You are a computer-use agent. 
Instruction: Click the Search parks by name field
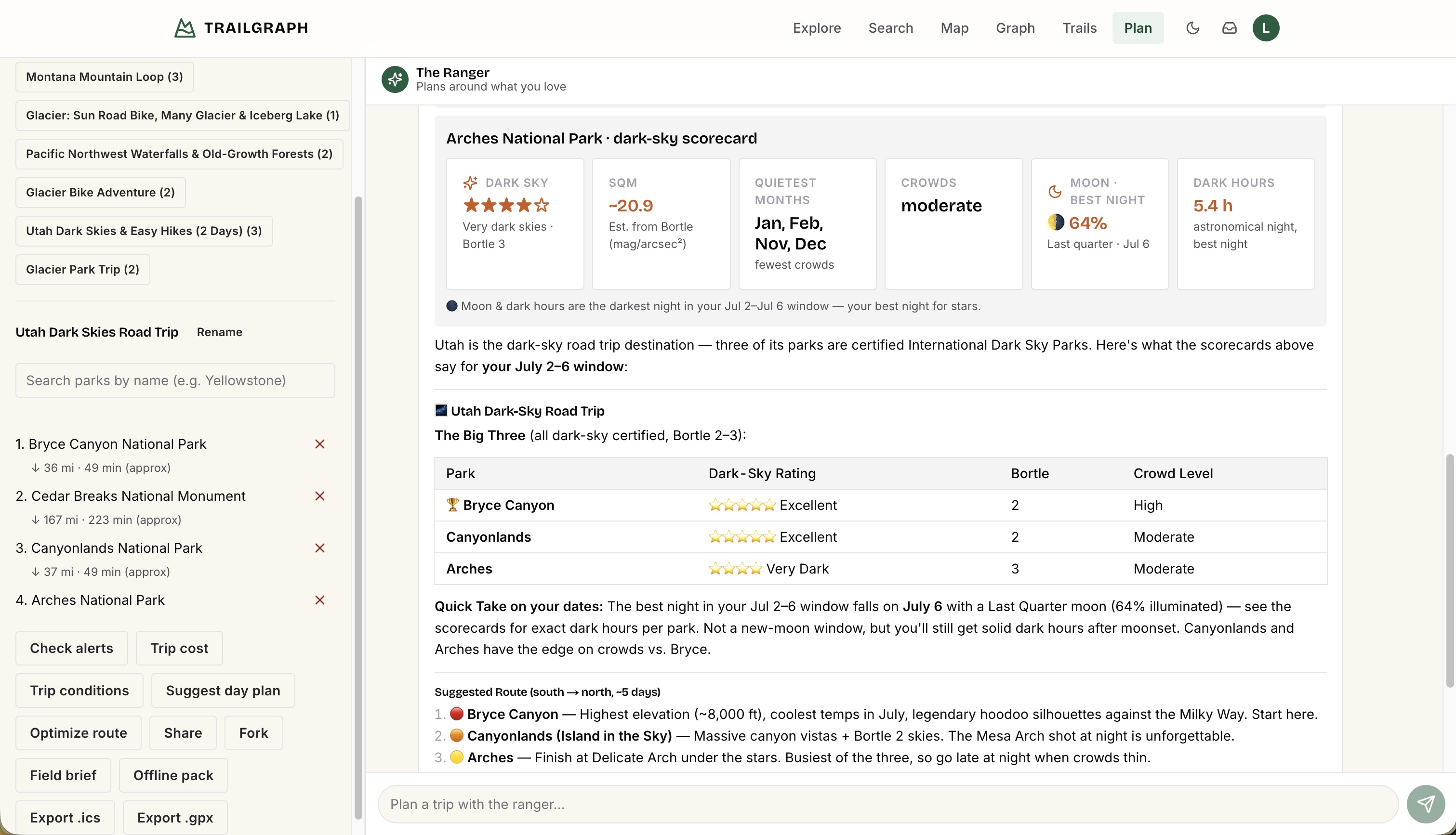pos(175,380)
